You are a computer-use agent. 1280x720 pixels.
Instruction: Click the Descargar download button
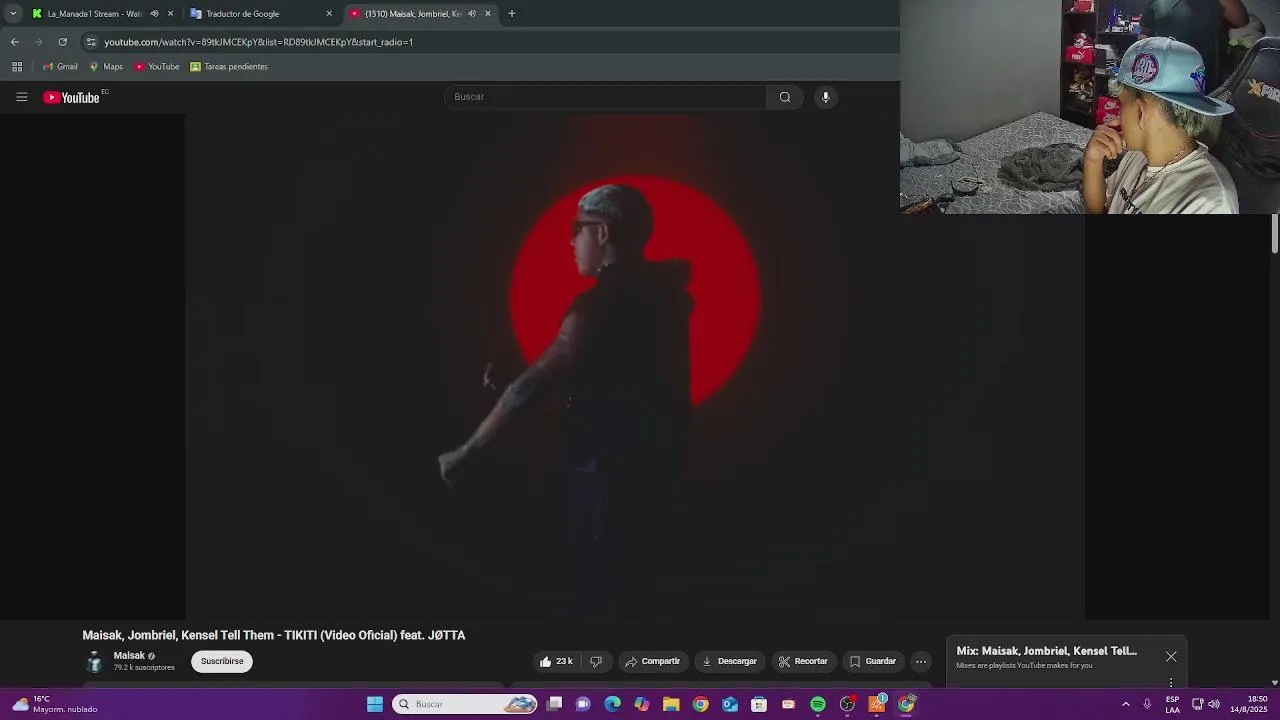(x=729, y=661)
